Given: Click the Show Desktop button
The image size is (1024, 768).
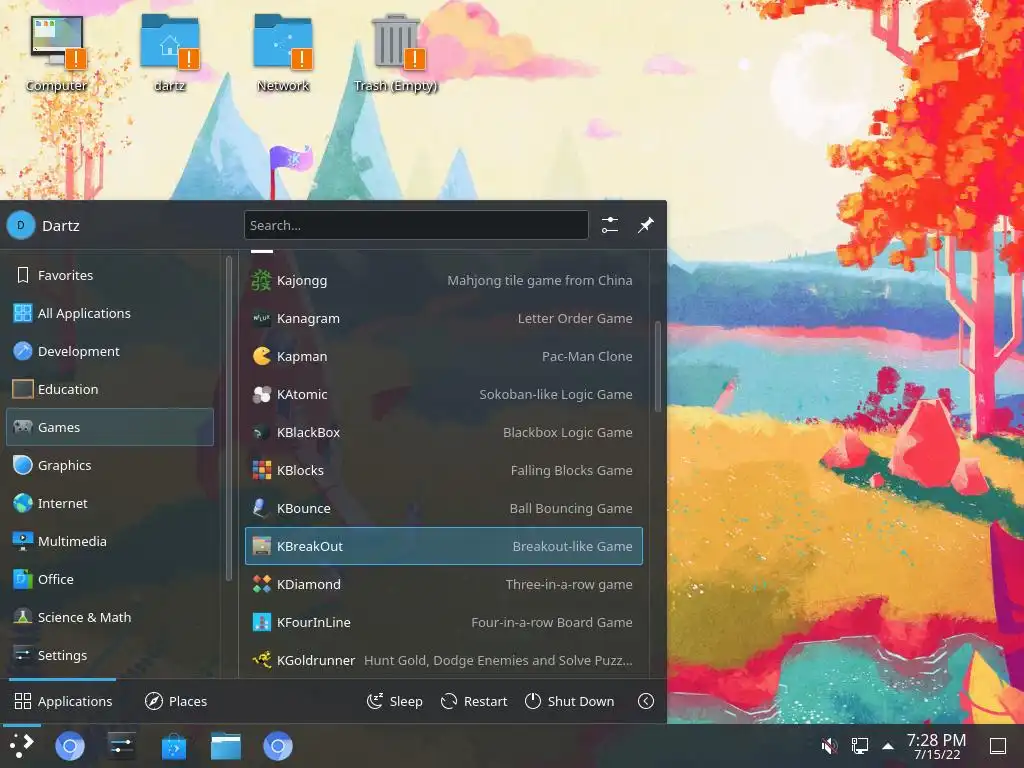Looking at the screenshot, I should (x=998, y=746).
